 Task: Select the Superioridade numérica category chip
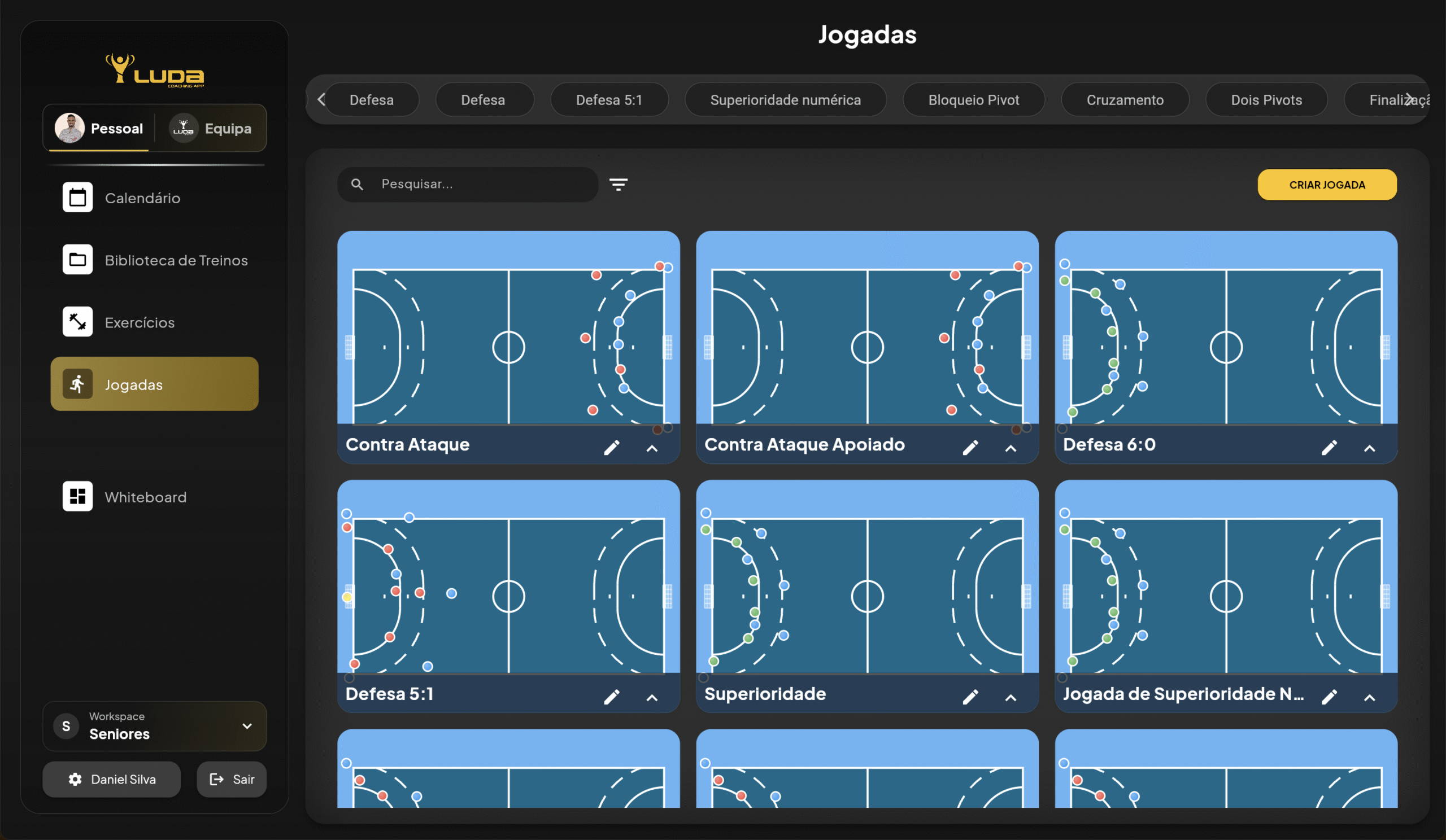coord(785,100)
